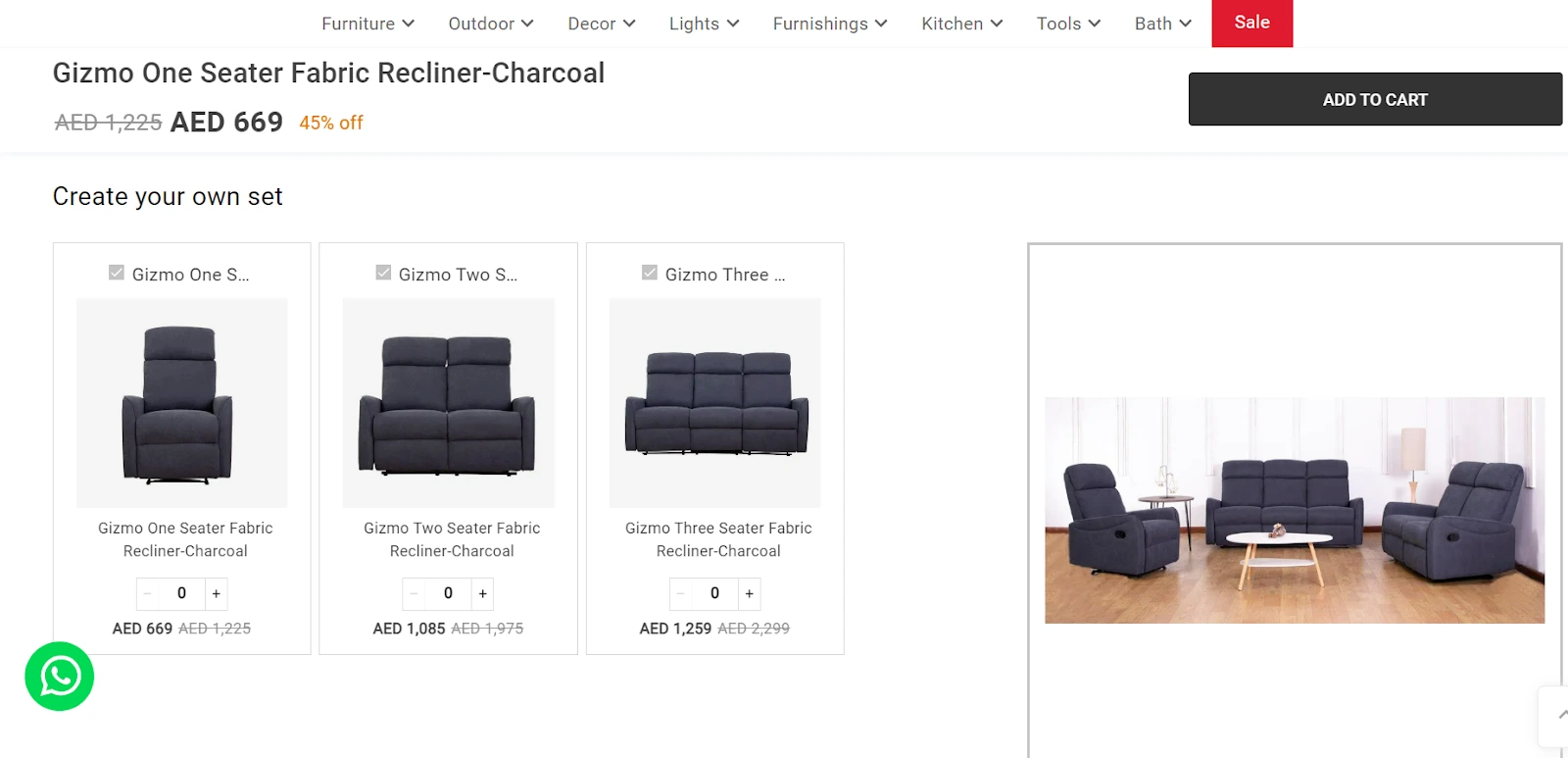The width and height of the screenshot is (1568, 758).
Task: Increase quantity of Gizmo Two Seater
Action: tap(483, 594)
